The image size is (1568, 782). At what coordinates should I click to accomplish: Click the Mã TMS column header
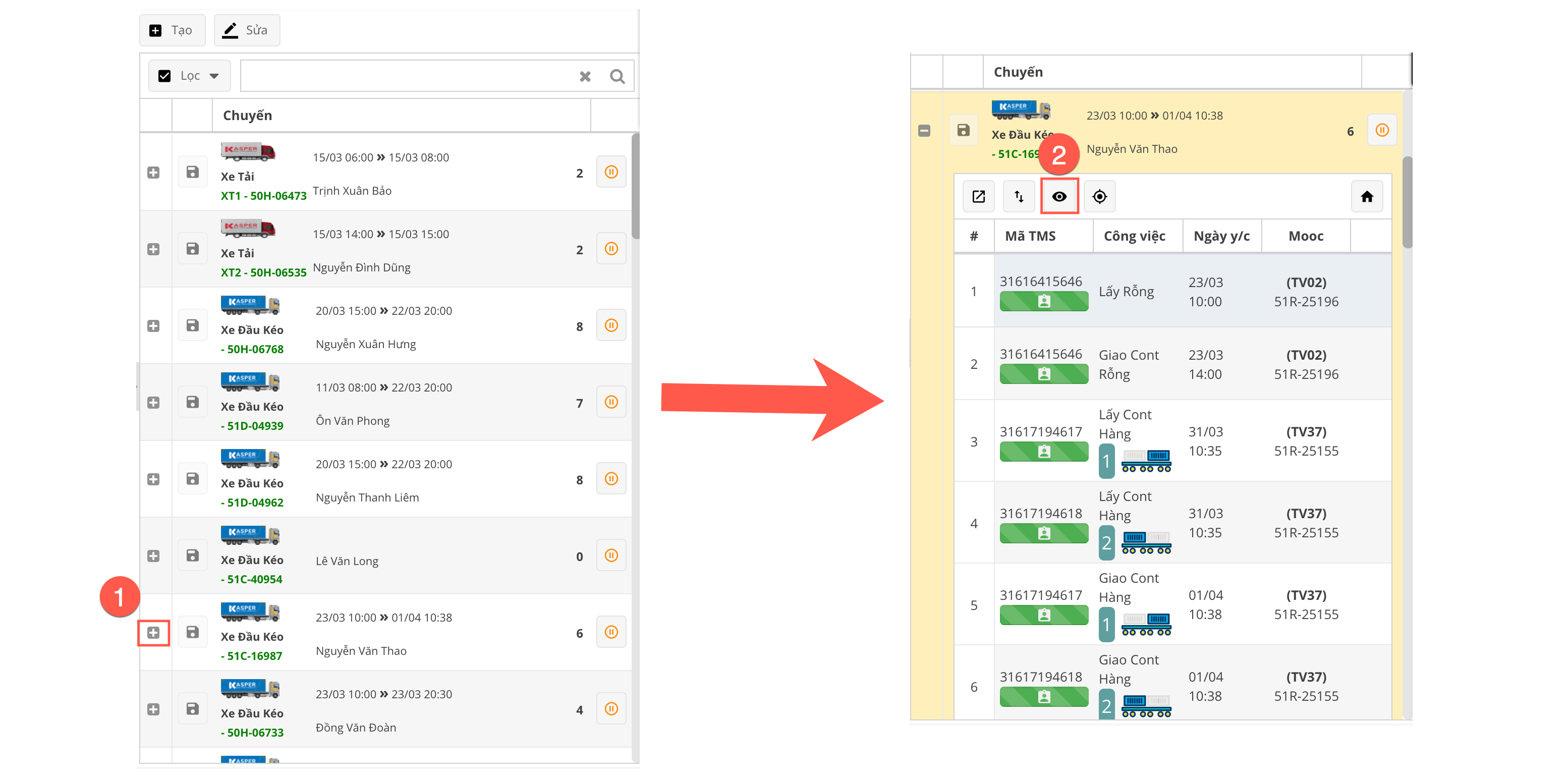[x=1030, y=236]
